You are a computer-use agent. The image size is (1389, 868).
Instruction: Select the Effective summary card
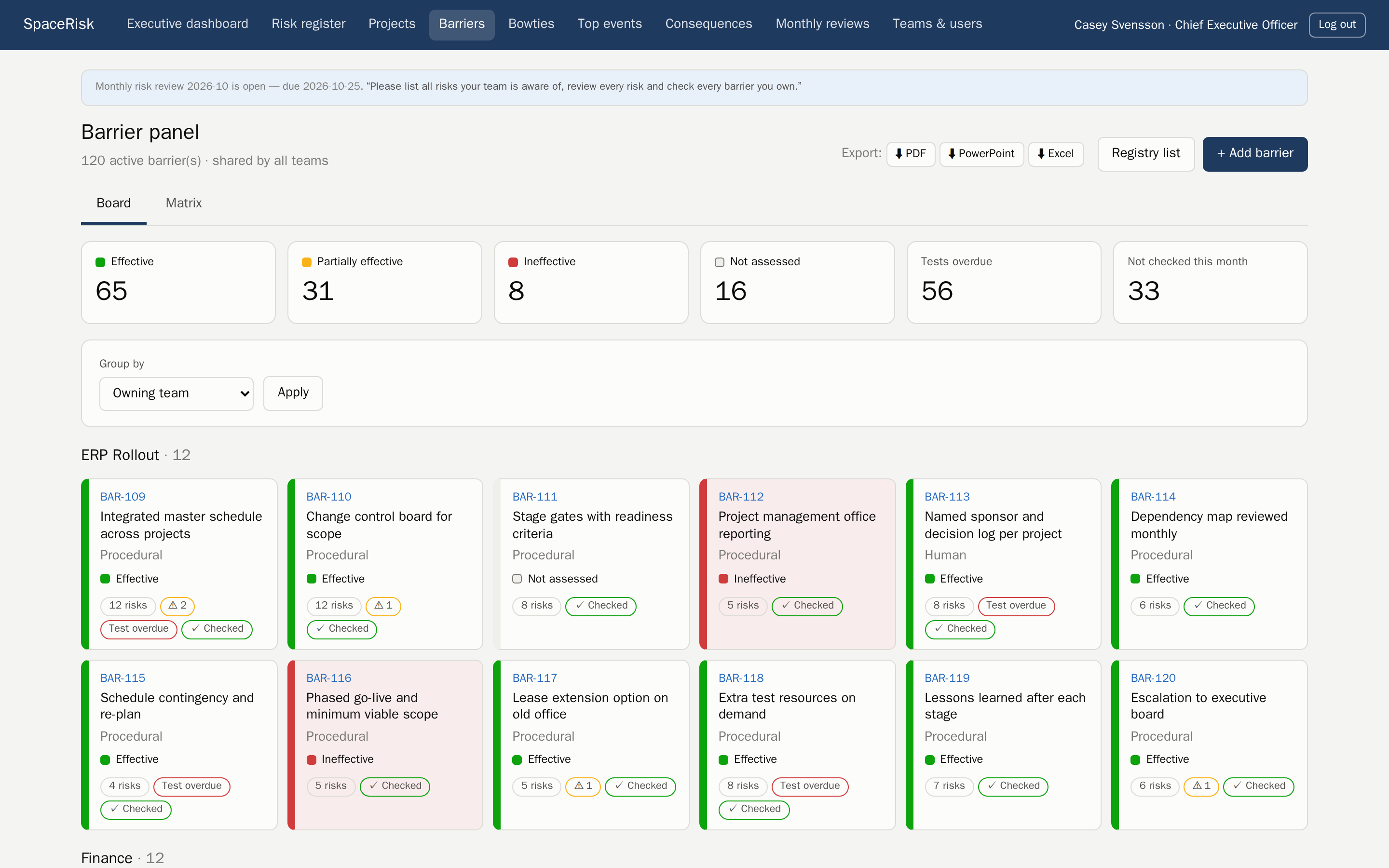tap(178, 283)
